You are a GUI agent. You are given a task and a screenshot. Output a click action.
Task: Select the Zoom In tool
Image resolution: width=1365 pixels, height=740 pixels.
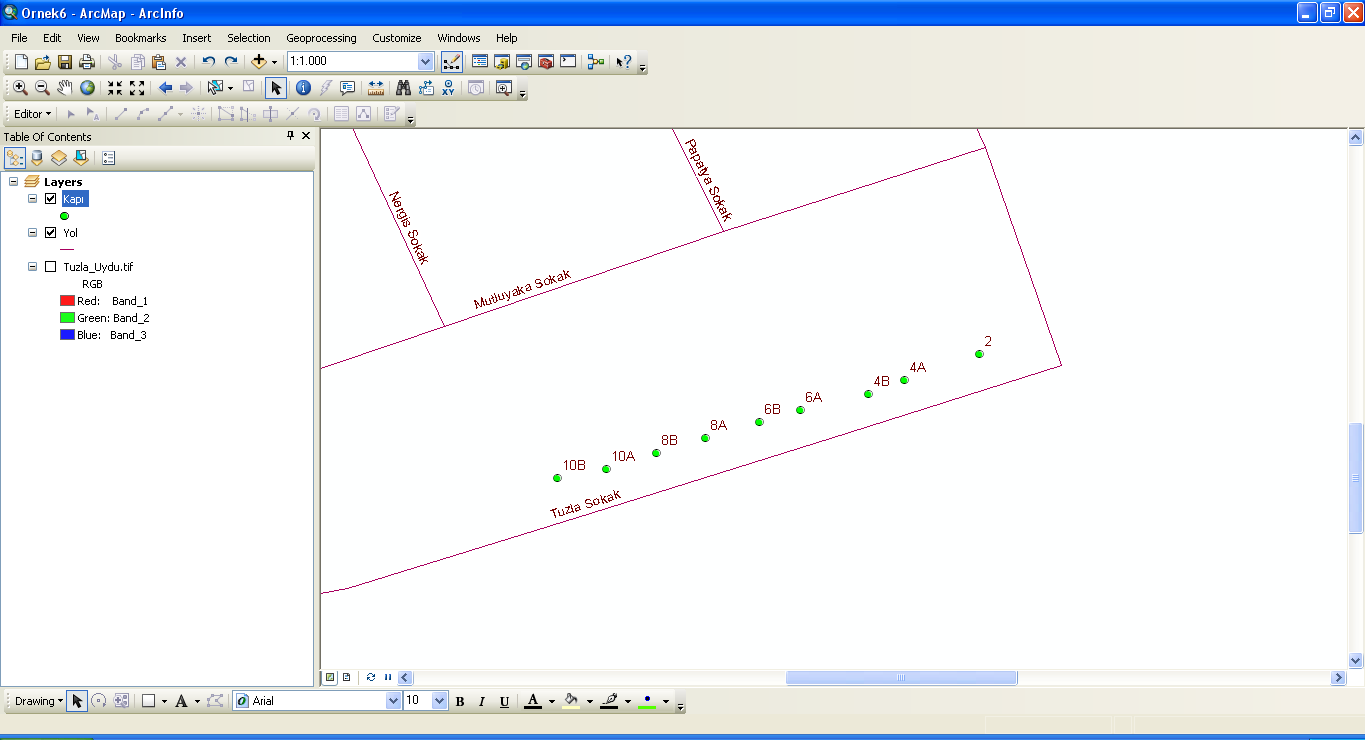[x=21, y=88]
